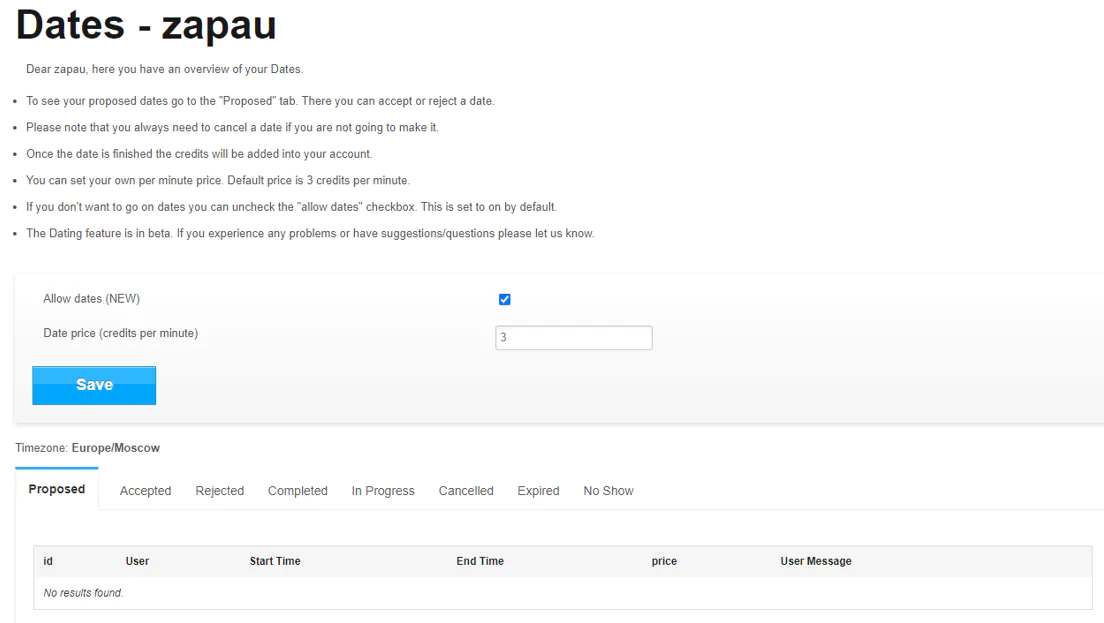The image size is (1104, 623).
Task: Click the id column header
Action: [x=48, y=561]
